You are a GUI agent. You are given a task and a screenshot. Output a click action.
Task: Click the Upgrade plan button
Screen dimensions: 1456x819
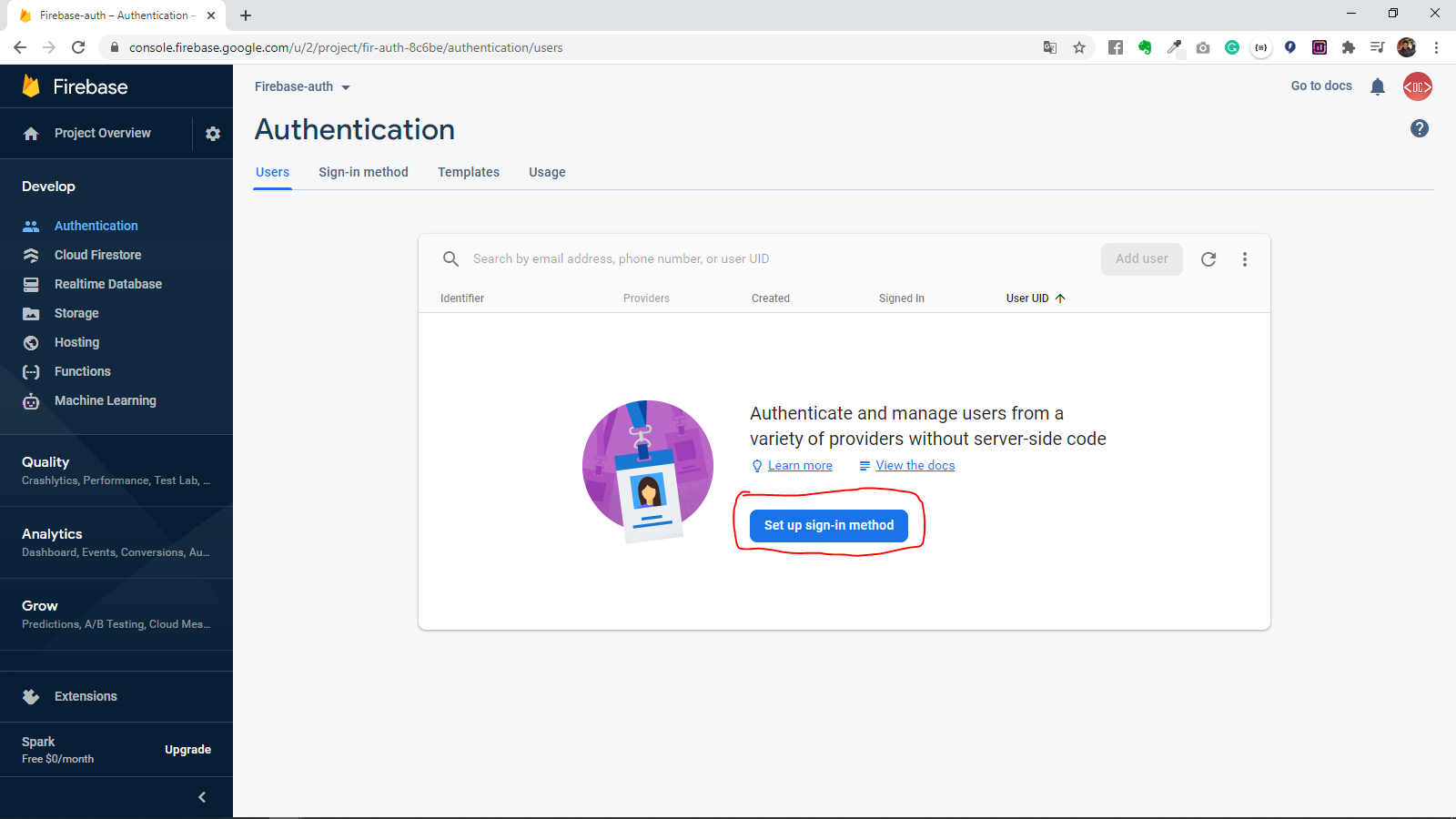coord(187,750)
